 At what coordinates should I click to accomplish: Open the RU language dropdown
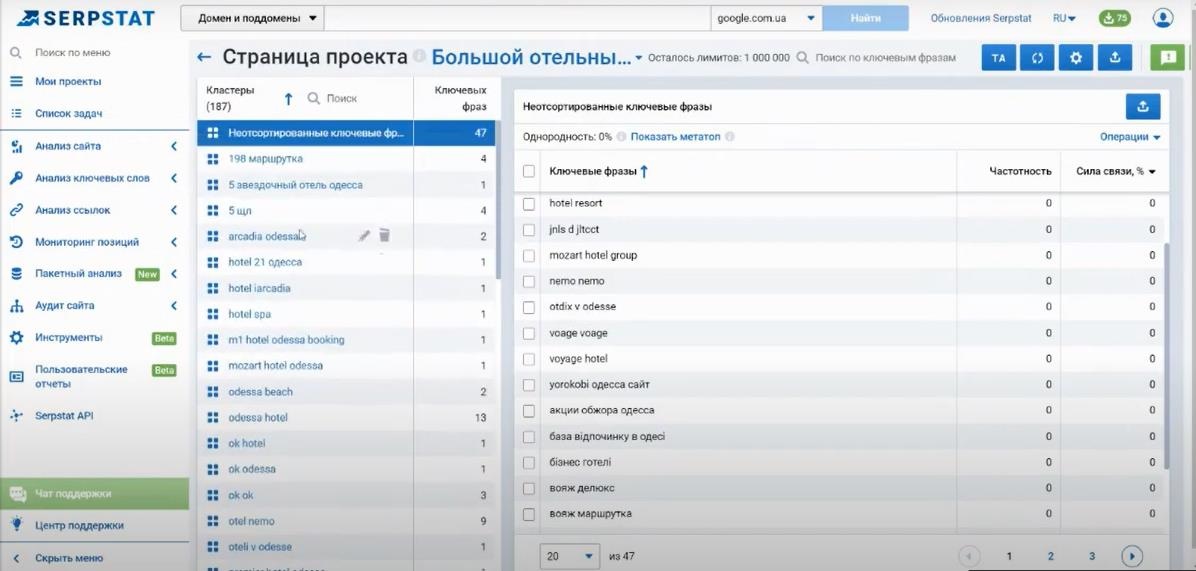1064,18
